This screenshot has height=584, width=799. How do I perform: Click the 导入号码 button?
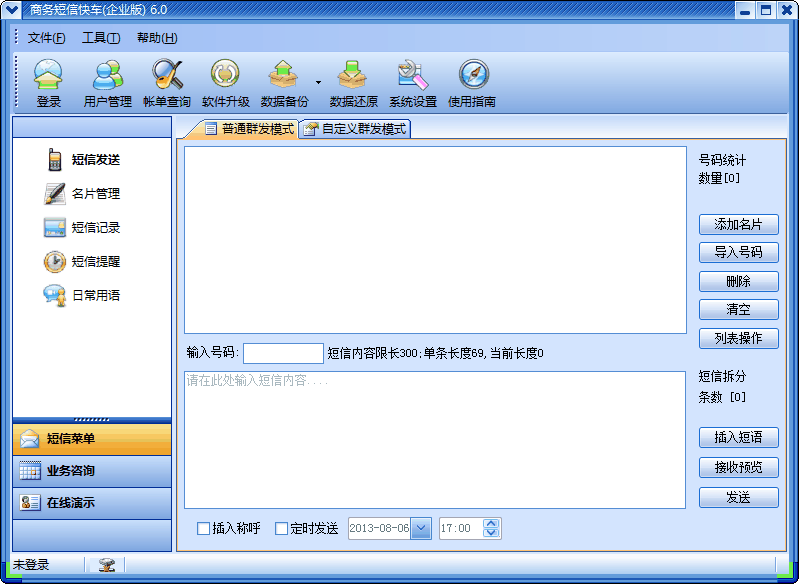coord(738,252)
